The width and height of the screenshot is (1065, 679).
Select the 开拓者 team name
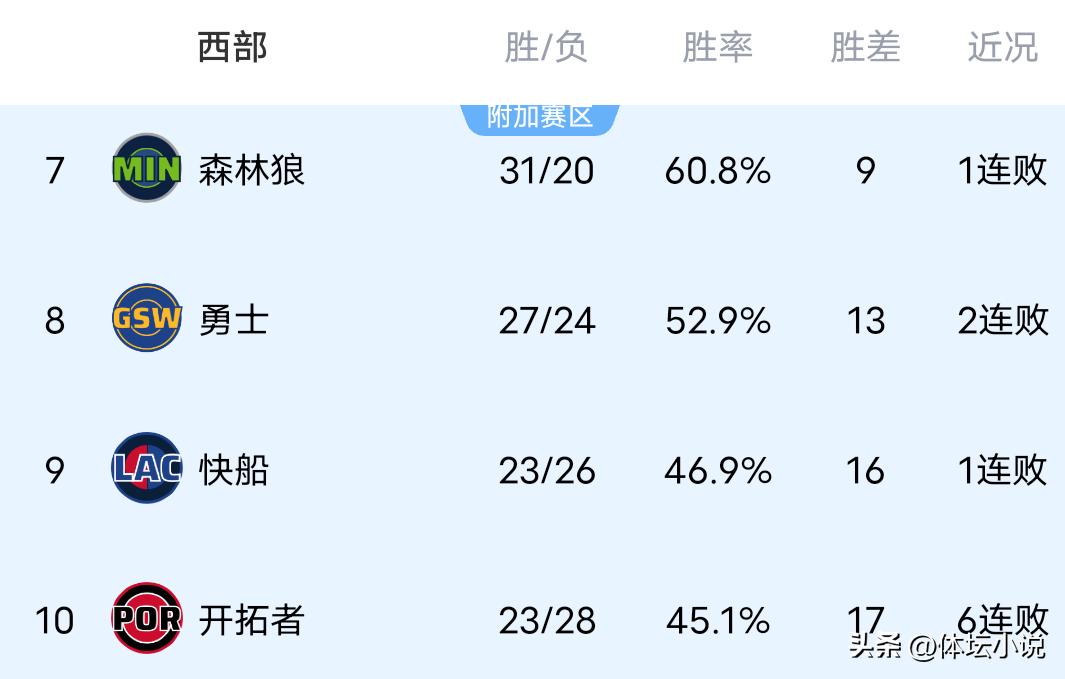[251, 620]
